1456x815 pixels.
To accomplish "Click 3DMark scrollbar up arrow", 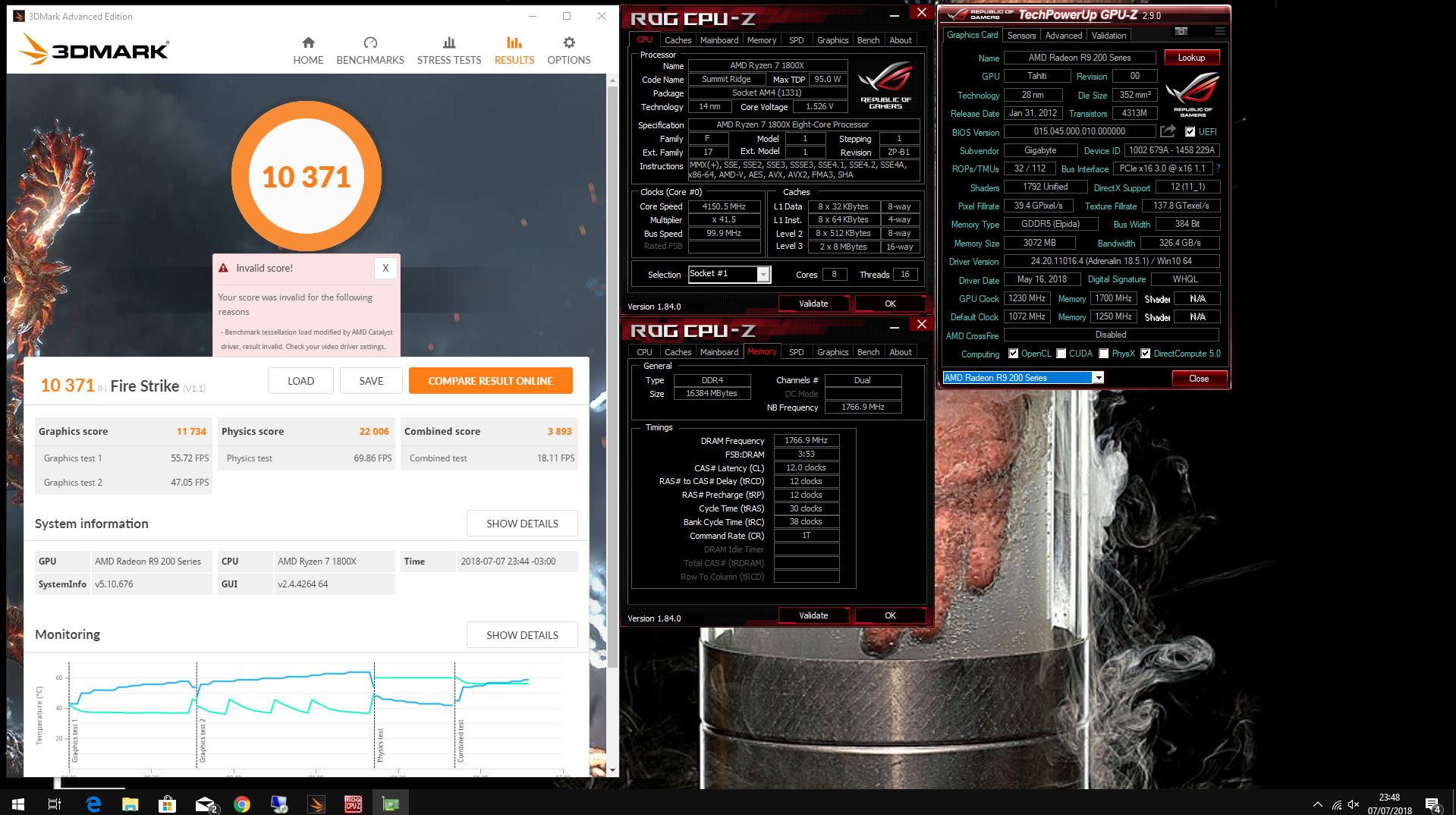I will (x=612, y=79).
